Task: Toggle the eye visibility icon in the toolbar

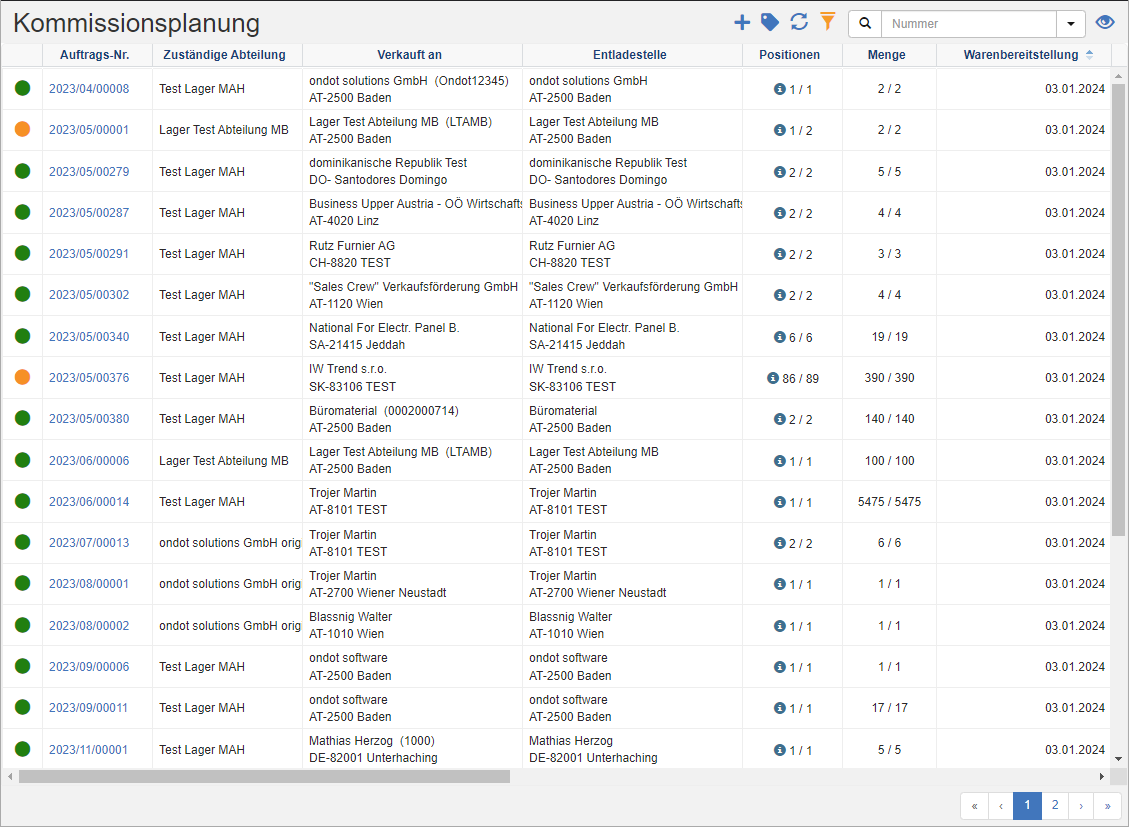Action: (x=1105, y=21)
